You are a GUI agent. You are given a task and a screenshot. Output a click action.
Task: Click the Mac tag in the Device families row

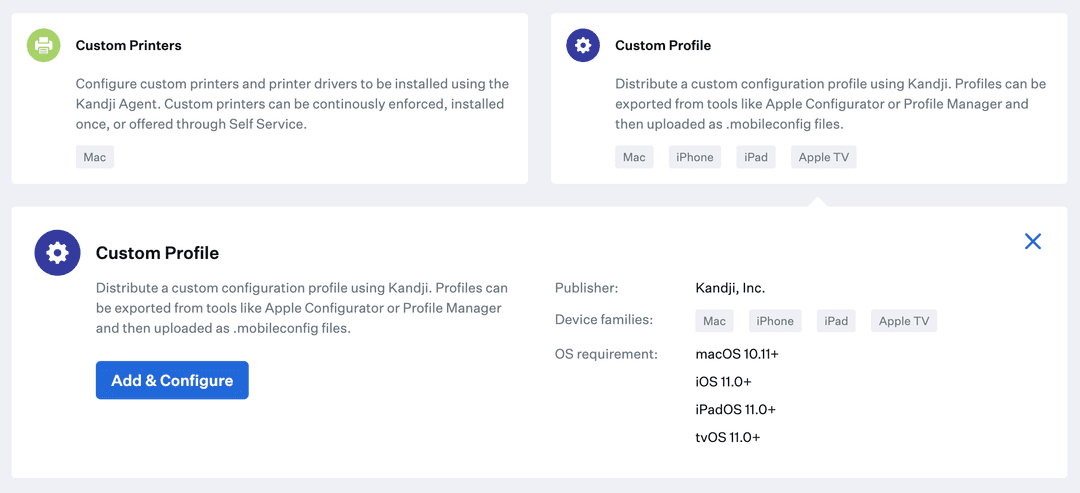click(x=715, y=321)
